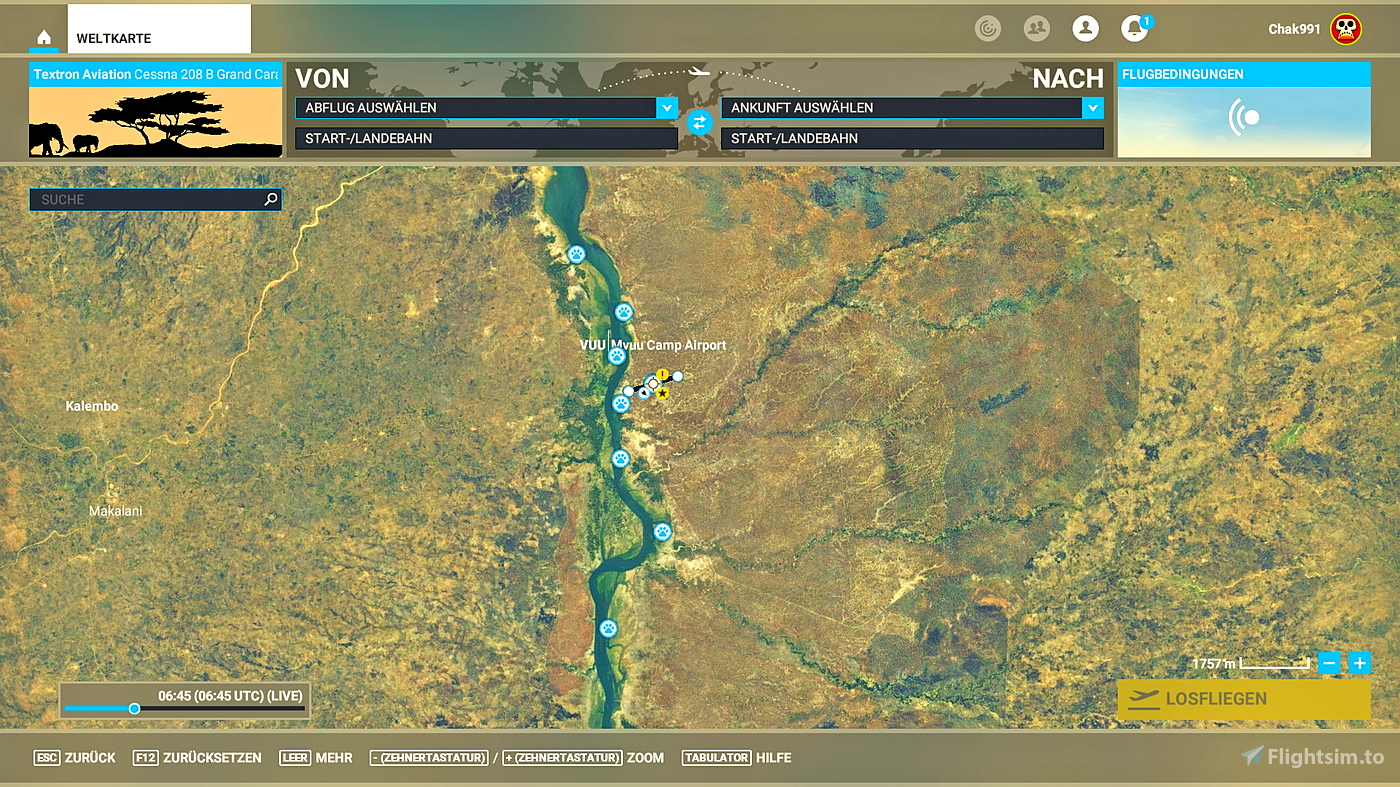Click the Makalani map label

116,511
